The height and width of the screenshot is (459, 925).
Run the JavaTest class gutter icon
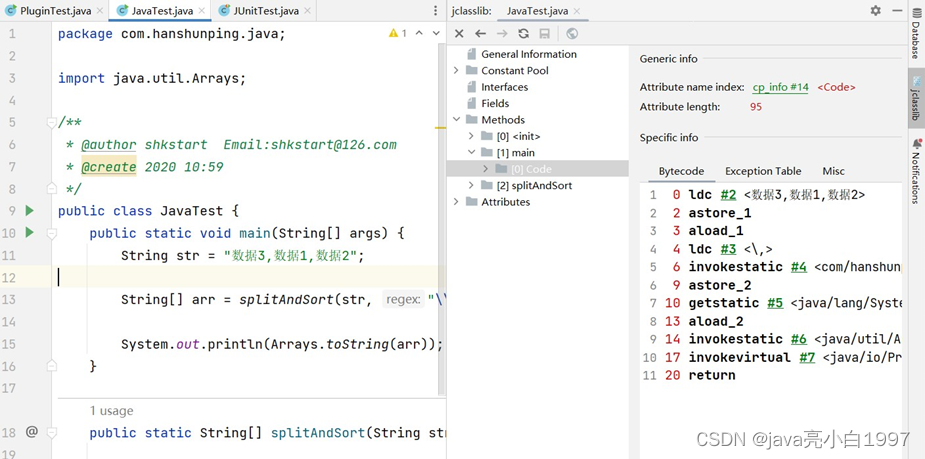29,211
